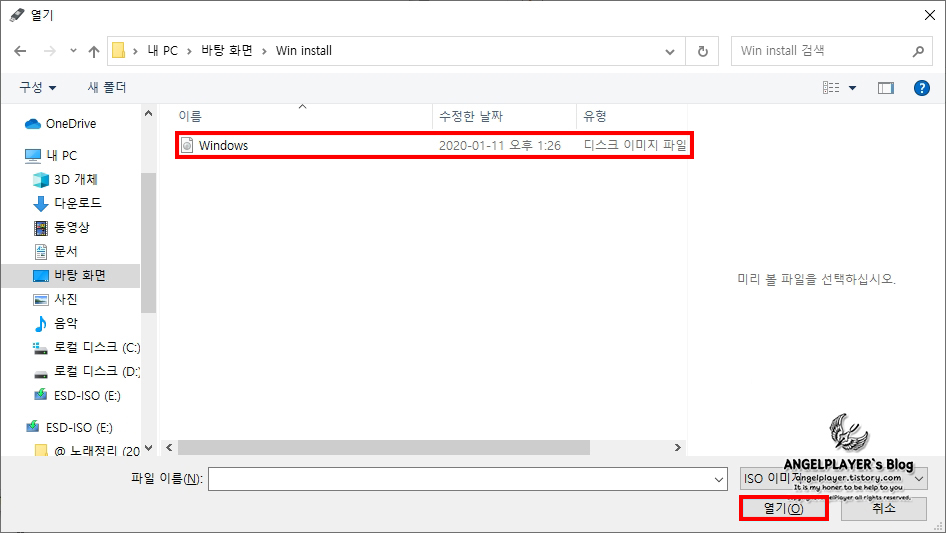Open the ISO 이미지 file type dropdown
Viewport: 946px width, 533px height.
point(833,479)
